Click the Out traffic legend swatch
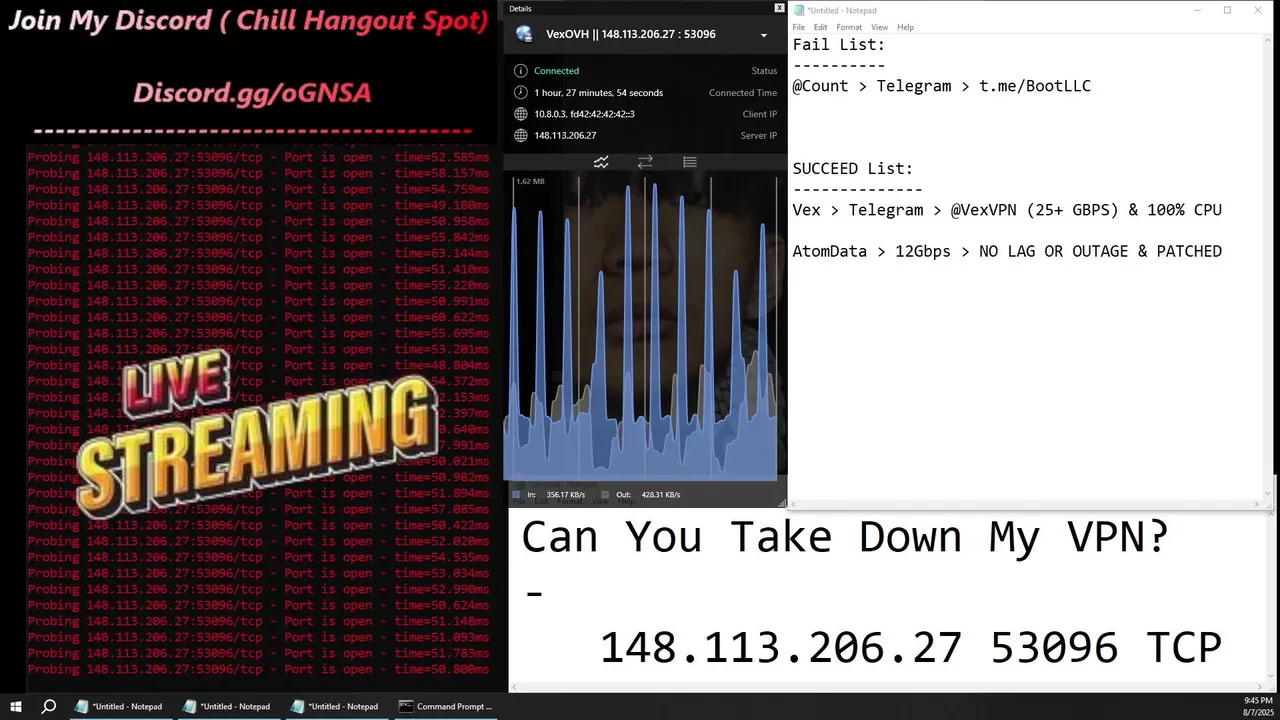 pyautogui.click(x=606, y=495)
